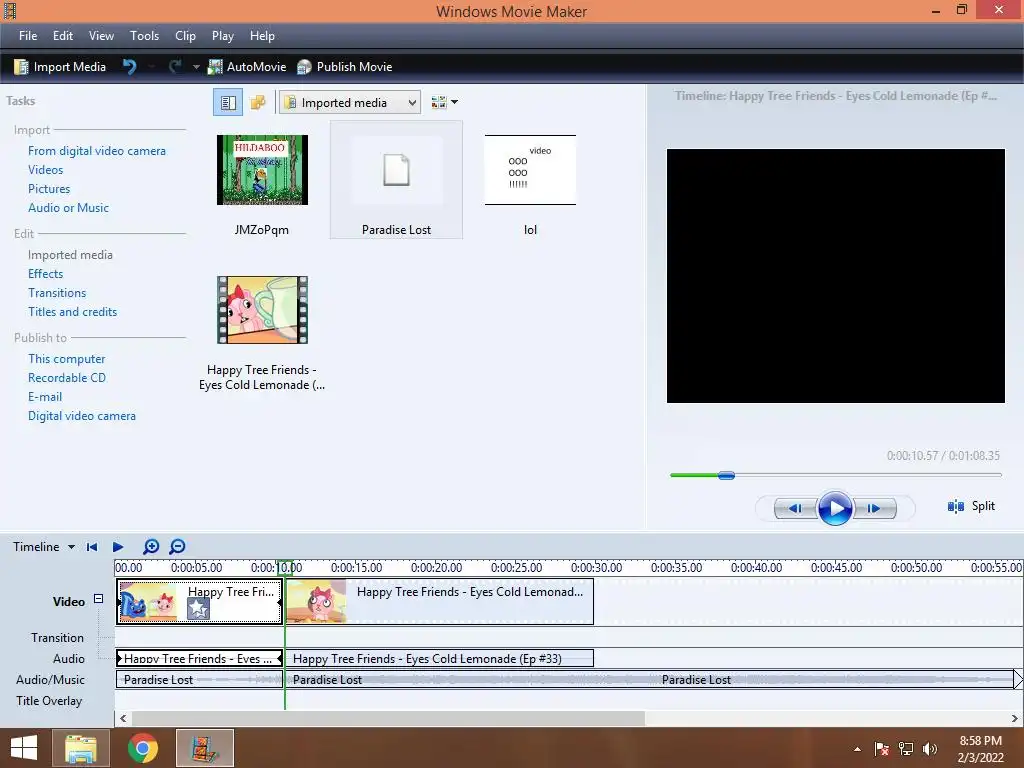1024x768 pixels.
Task: Open the Timeline view dropdown
Action: [44, 547]
